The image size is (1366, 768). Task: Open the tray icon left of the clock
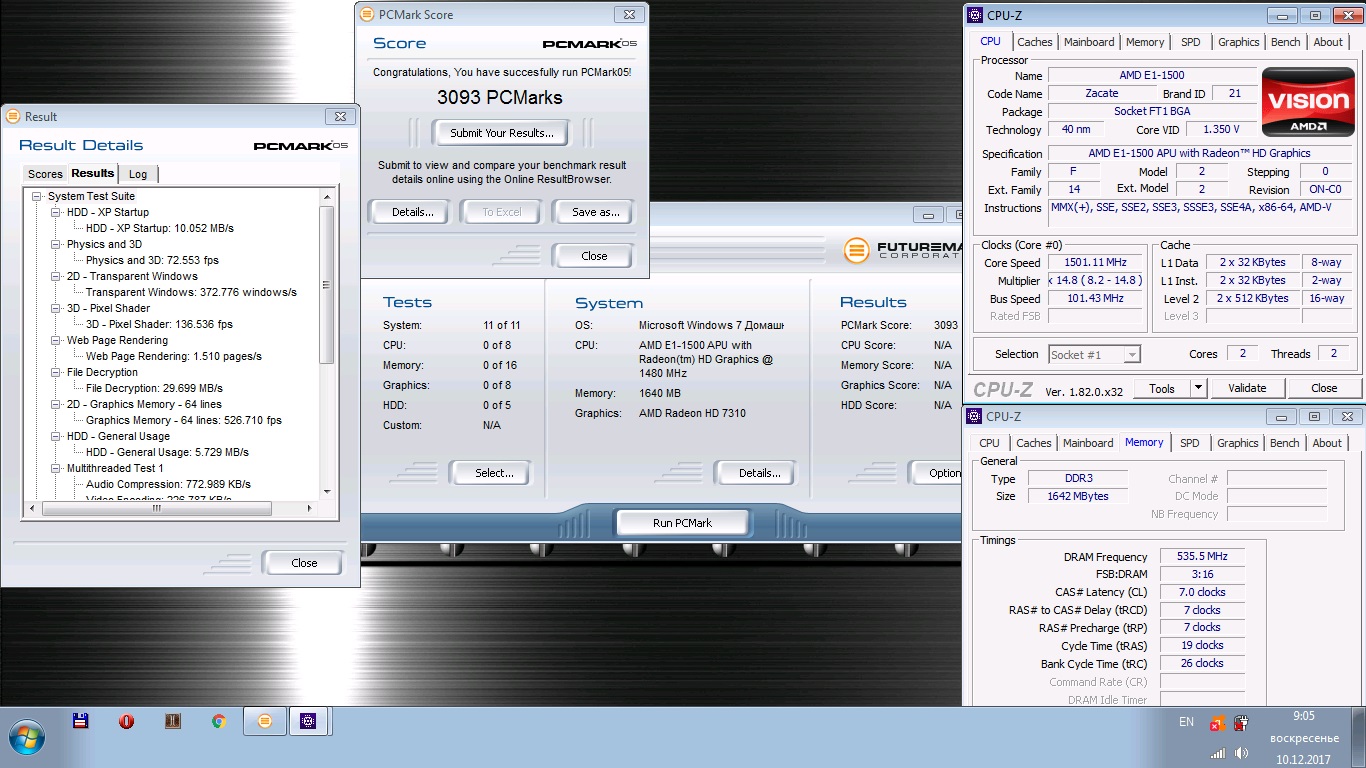[x=1241, y=723]
